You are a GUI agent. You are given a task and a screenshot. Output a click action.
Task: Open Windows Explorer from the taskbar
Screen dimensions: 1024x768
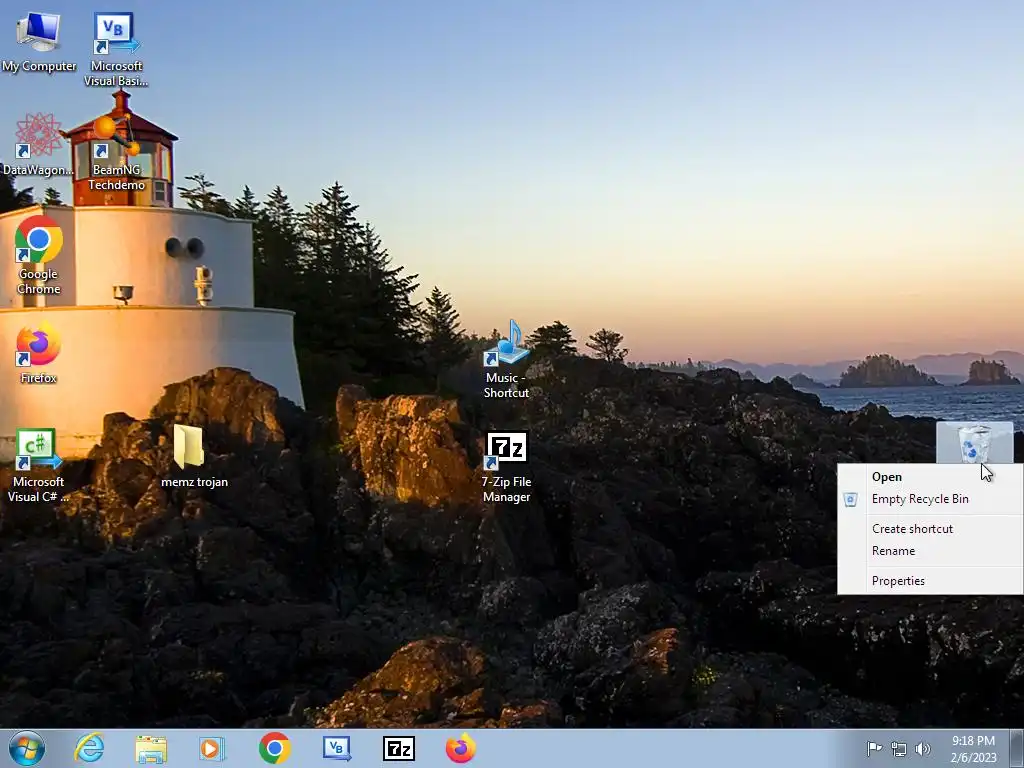click(x=151, y=749)
